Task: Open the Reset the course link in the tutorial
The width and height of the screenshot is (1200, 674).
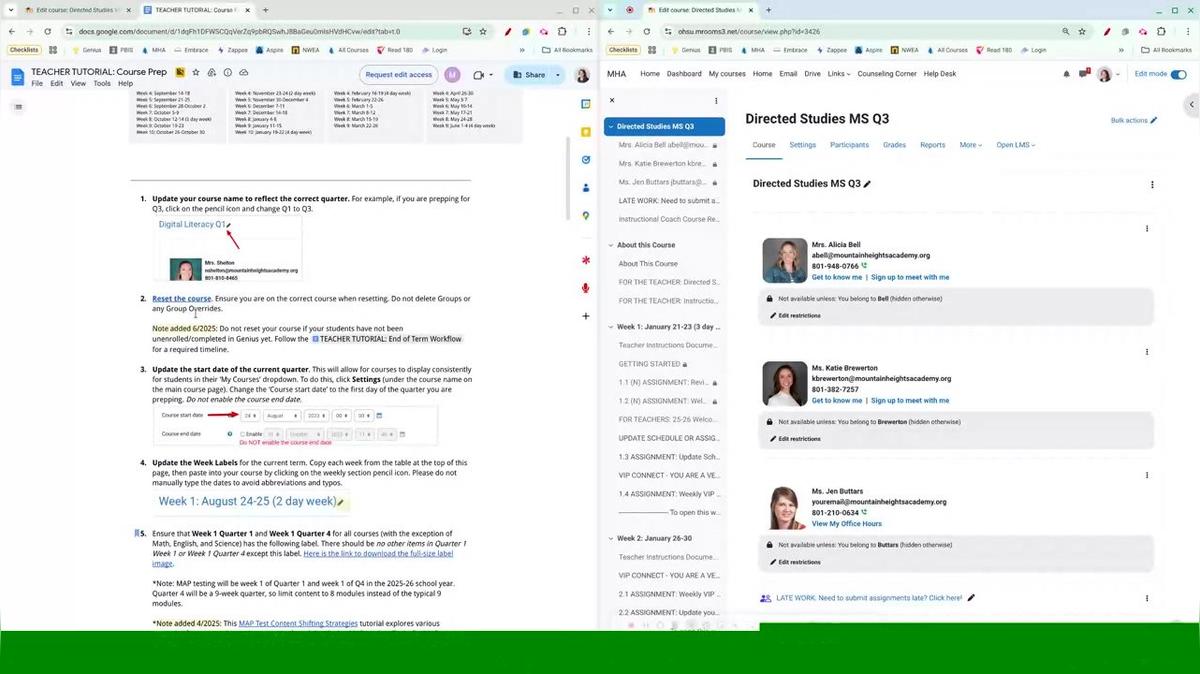Action: 182,299
